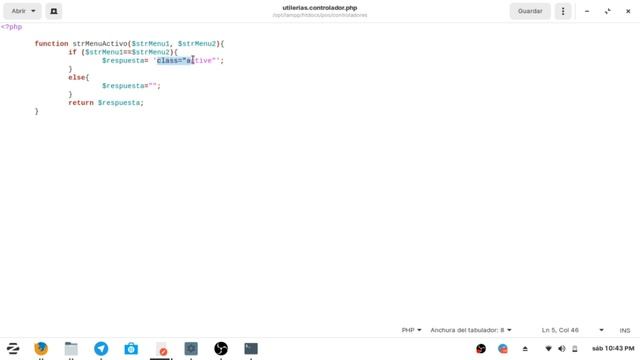The width and height of the screenshot is (640, 360).
Task: Click the if ($strMenu1==$strMenu2){ line
Action: pyautogui.click(x=123, y=52)
